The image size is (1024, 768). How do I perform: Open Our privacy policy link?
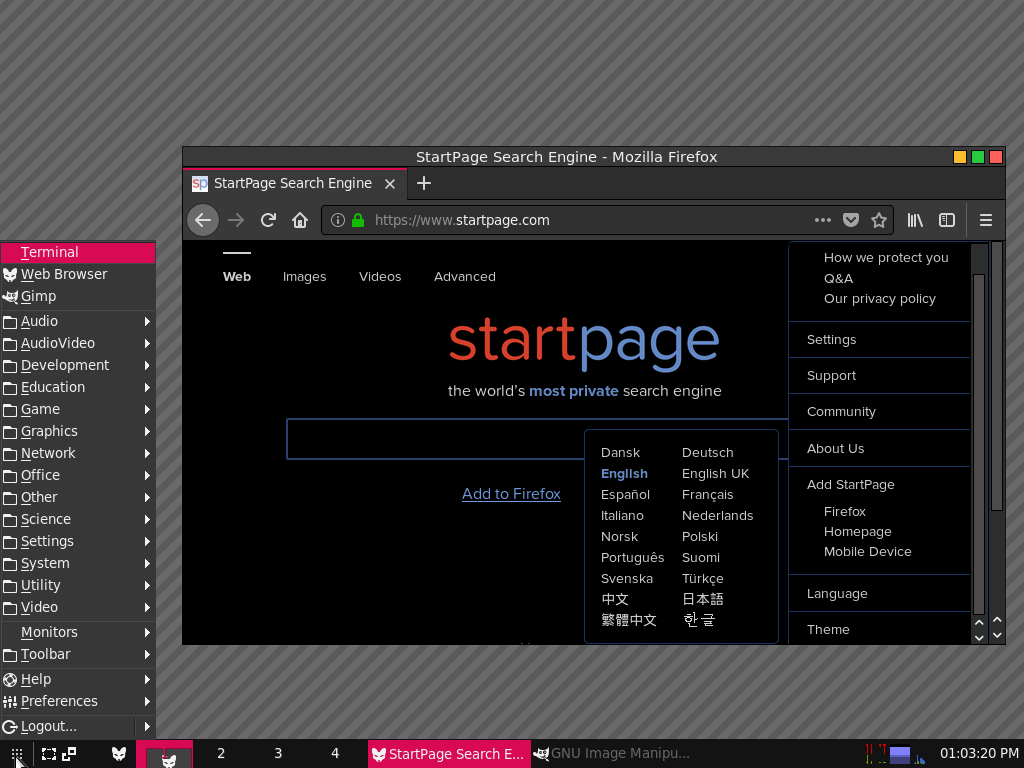[879, 298]
